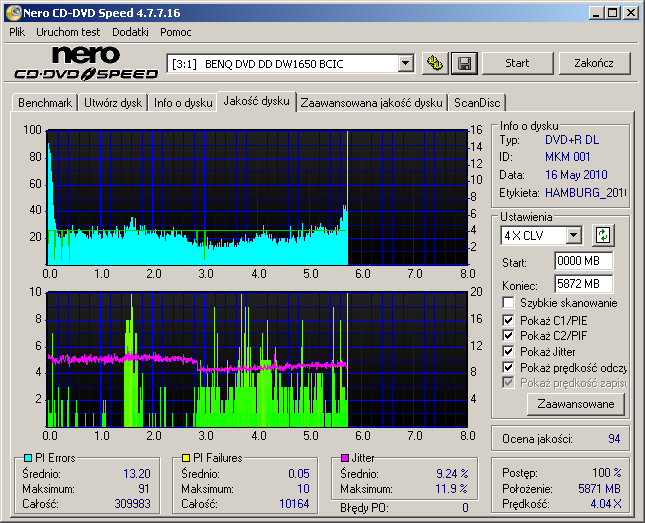Click PI Failures total value 10164
Viewport: 645px width, 523px height.
tap(294, 504)
